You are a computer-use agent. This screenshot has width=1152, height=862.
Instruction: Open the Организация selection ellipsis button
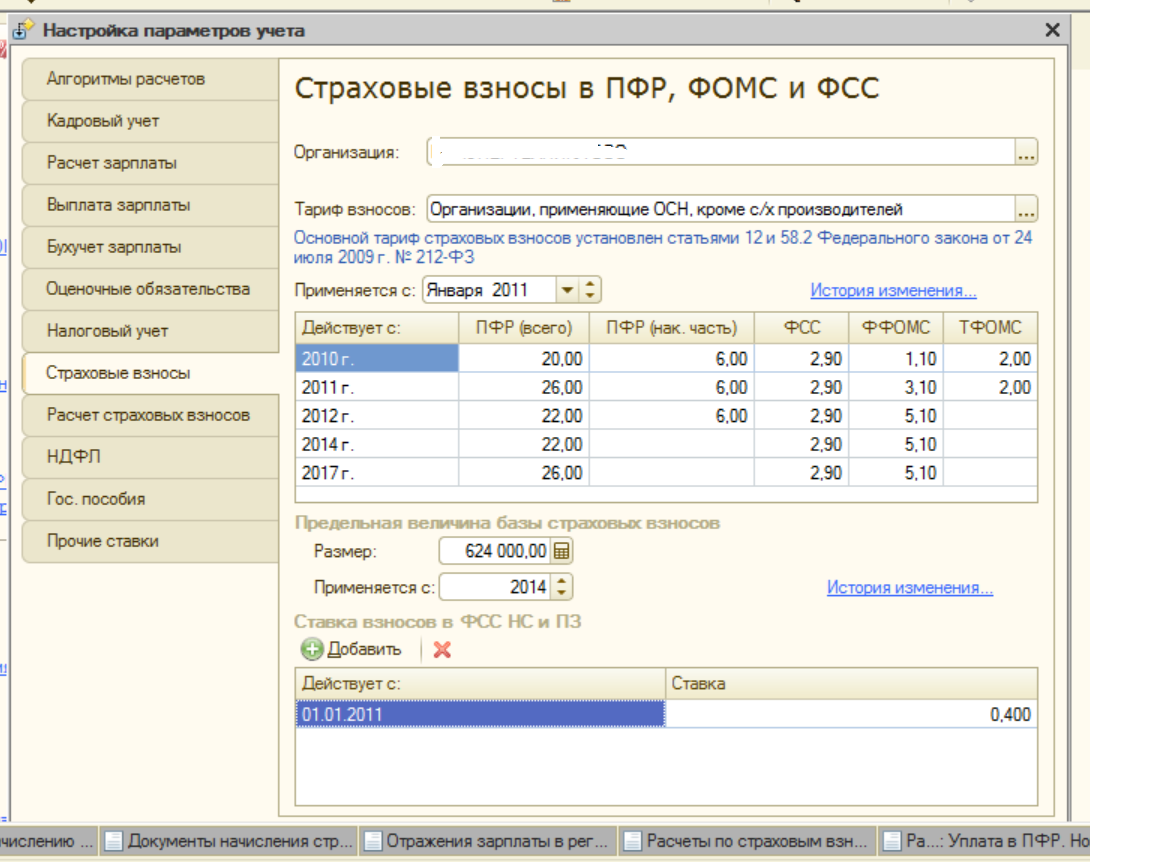point(1026,153)
